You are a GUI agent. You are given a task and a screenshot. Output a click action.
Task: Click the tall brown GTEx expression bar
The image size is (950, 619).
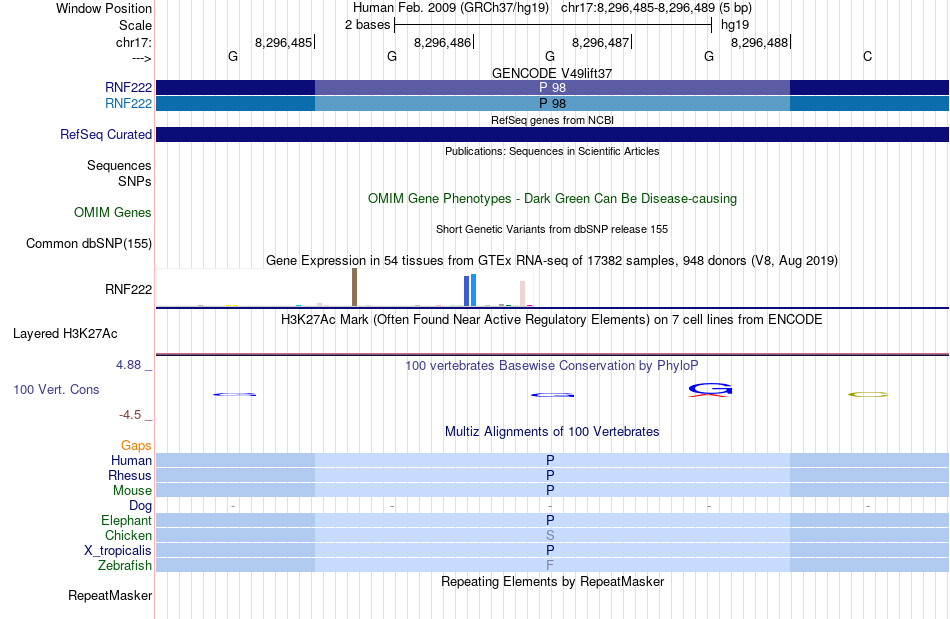tap(354, 288)
